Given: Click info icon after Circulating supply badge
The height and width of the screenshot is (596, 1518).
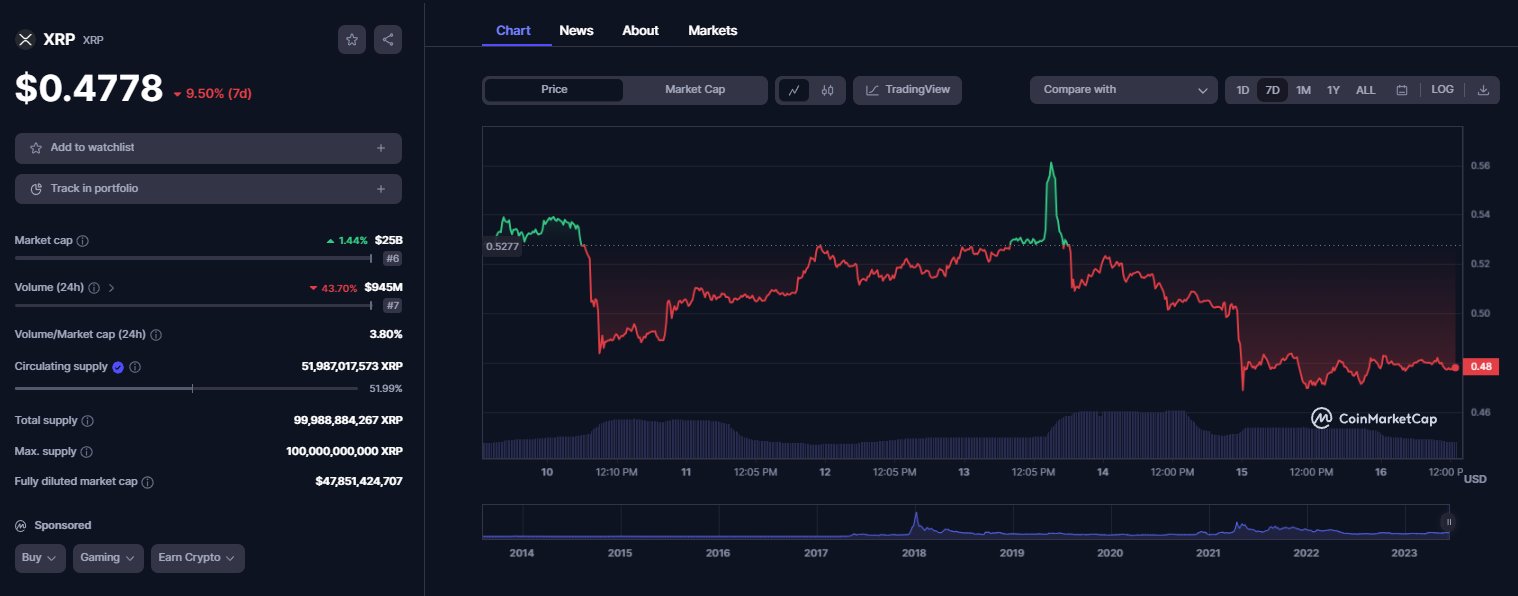Looking at the screenshot, I should 135,367.
